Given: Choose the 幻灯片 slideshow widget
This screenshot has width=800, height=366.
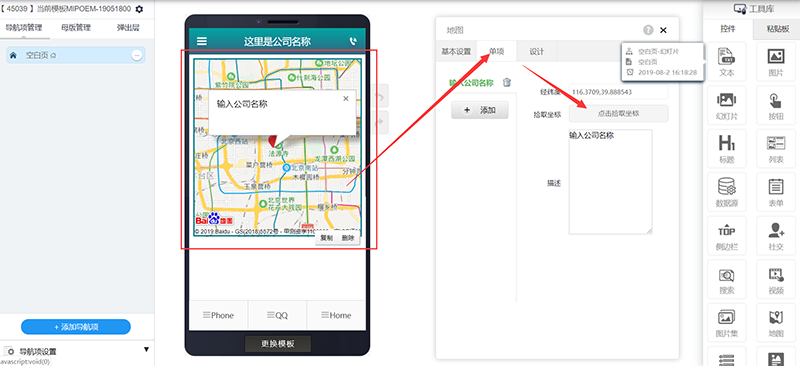Looking at the screenshot, I should click(x=727, y=105).
